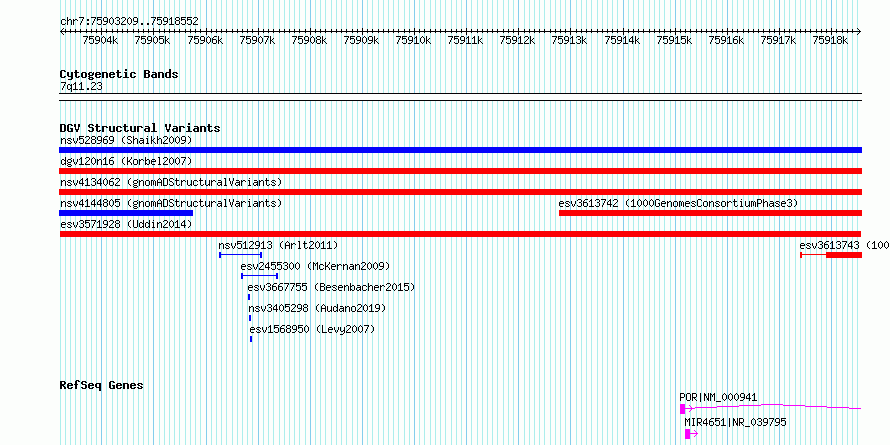Viewport: 890px width, 445px height.
Task: Click the esv3667755 (Besenbacher2015) blue tick mark
Action: coord(249,297)
